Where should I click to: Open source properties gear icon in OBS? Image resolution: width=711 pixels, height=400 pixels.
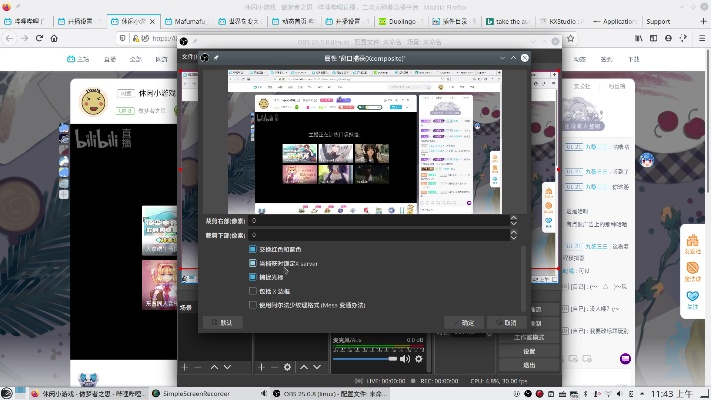(x=288, y=367)
